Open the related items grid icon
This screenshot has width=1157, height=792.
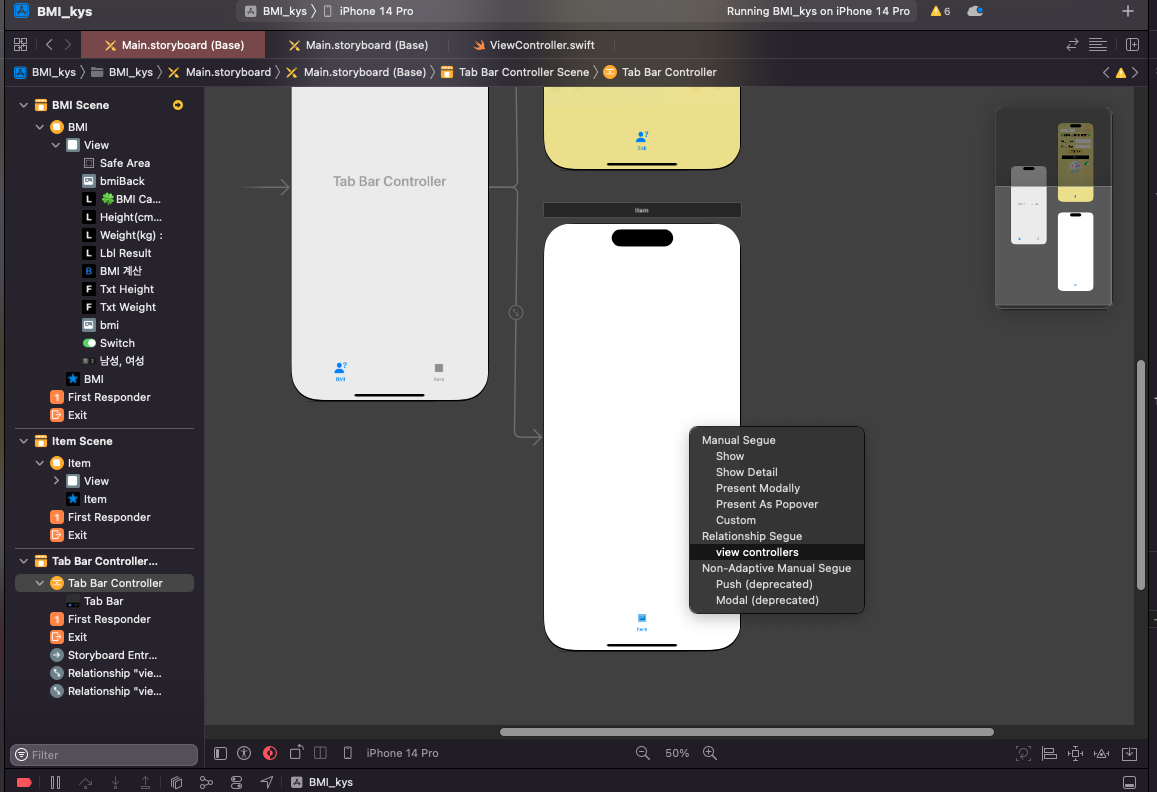[21, 45]
